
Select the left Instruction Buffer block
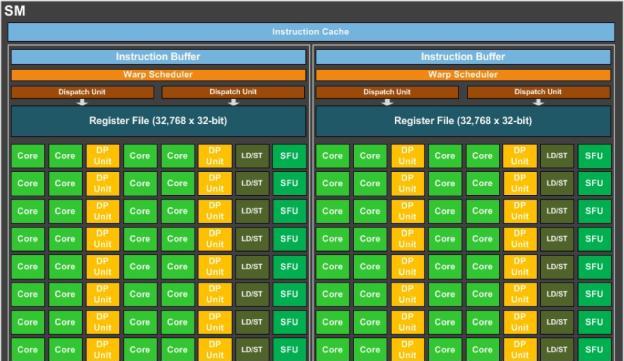coord(158,57)
